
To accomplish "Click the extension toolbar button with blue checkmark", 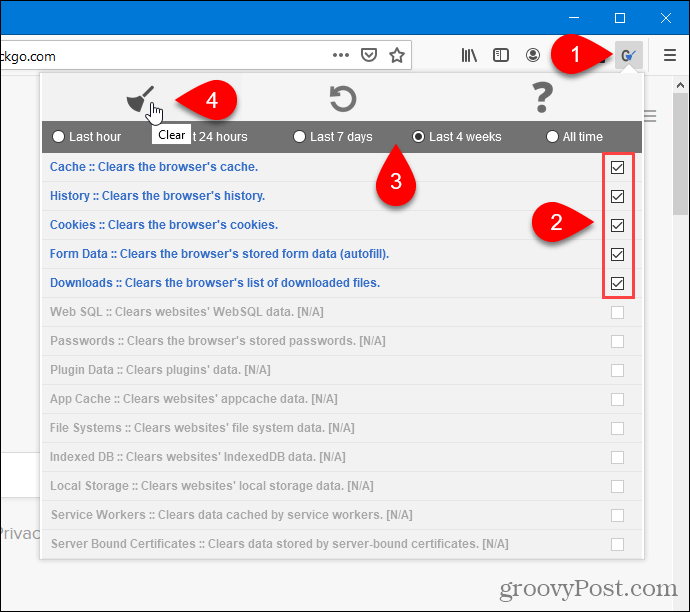I will tap(629, 55).
